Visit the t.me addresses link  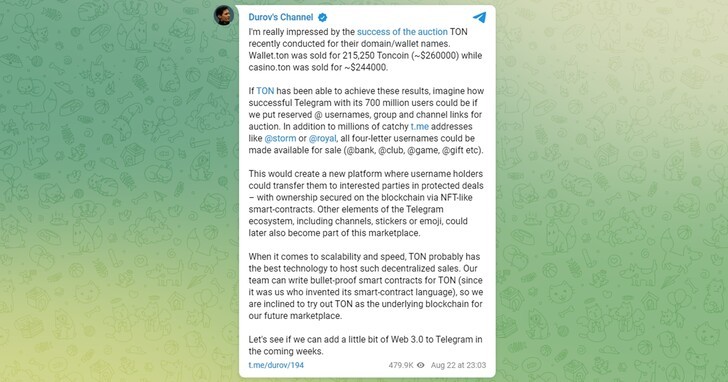coord(420,127)
